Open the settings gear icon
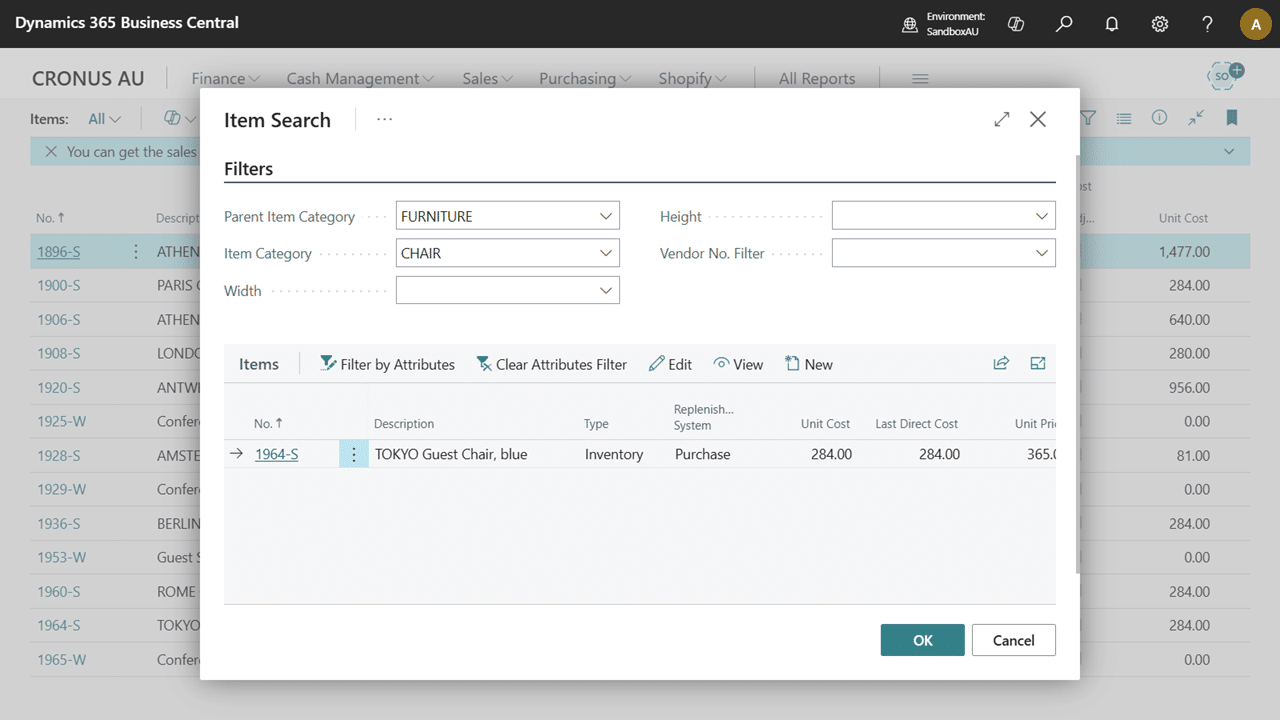Image resolution: width=1280 pixels, height=720 pixels. (1160, 24)
